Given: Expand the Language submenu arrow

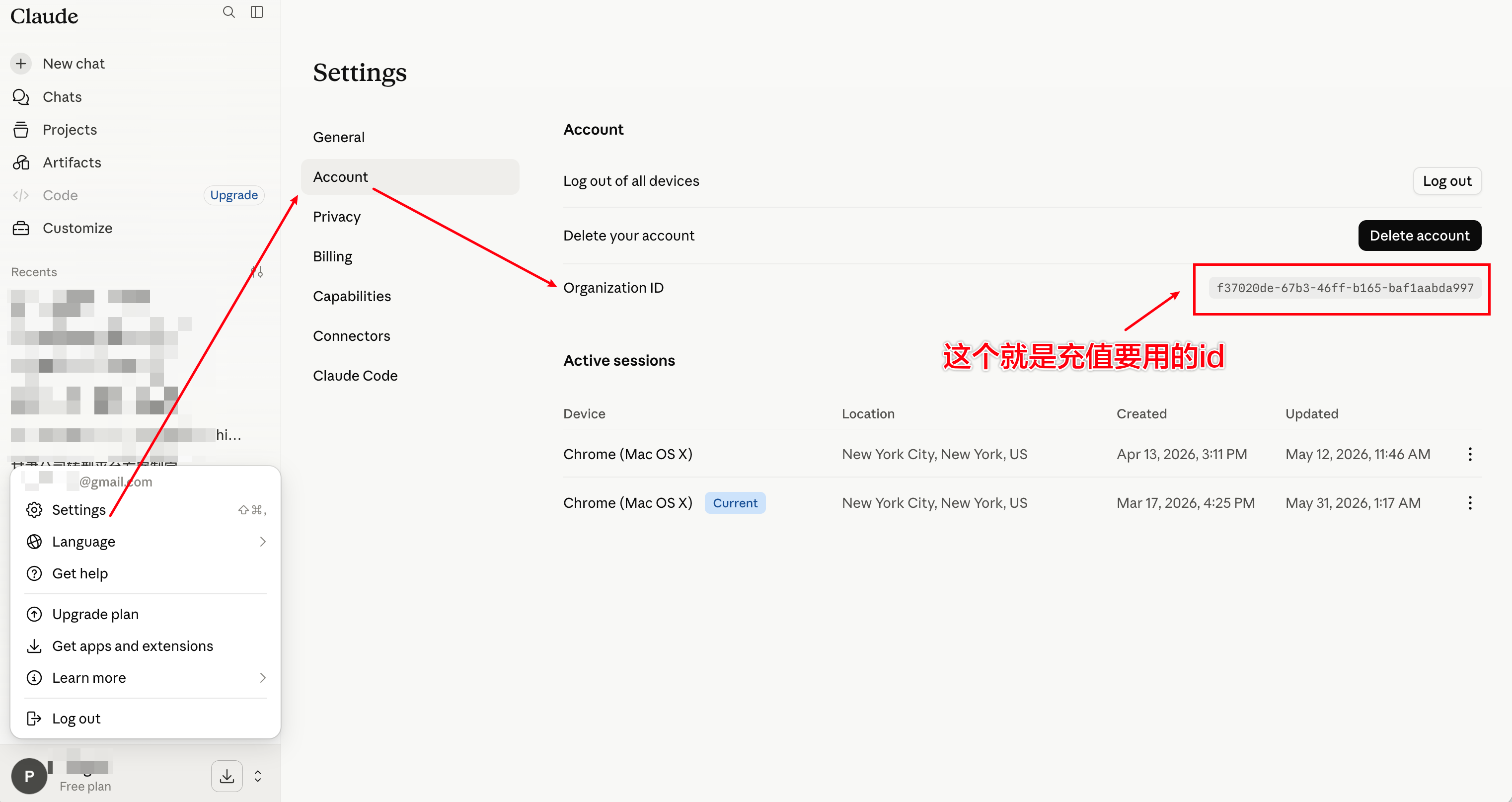Looking at the screenshot, I should coord(262,541).
